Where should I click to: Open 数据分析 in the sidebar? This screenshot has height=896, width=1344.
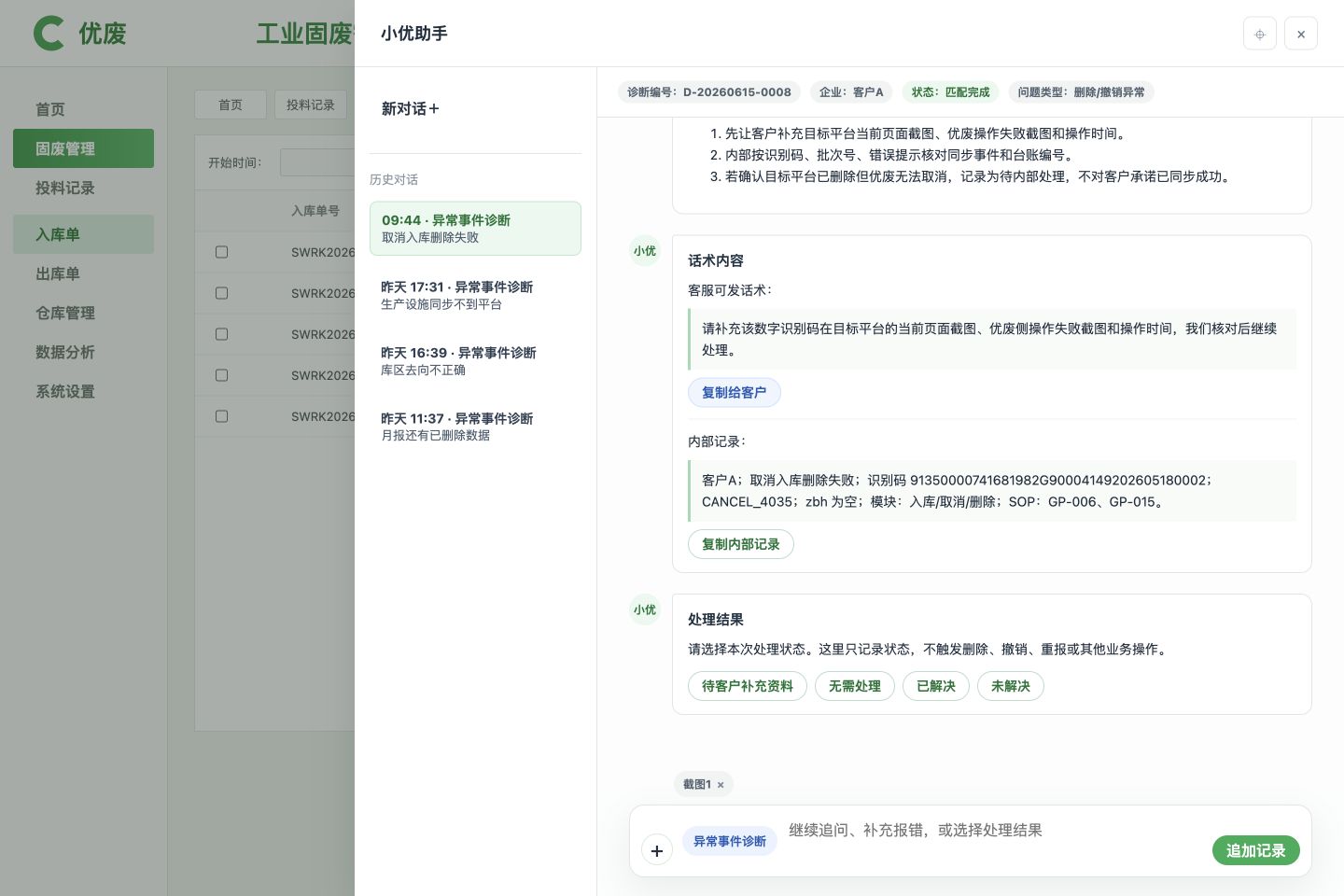[x=83, y=352]
